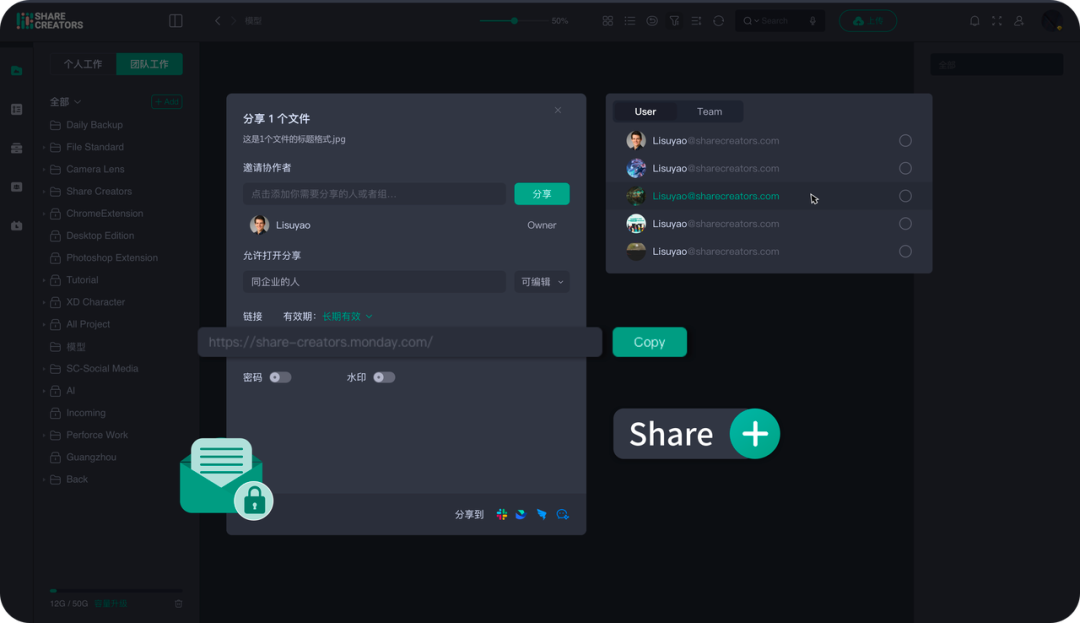1080x623 pixels.
Task: Select the Team tab
Action: pos(709,112)
